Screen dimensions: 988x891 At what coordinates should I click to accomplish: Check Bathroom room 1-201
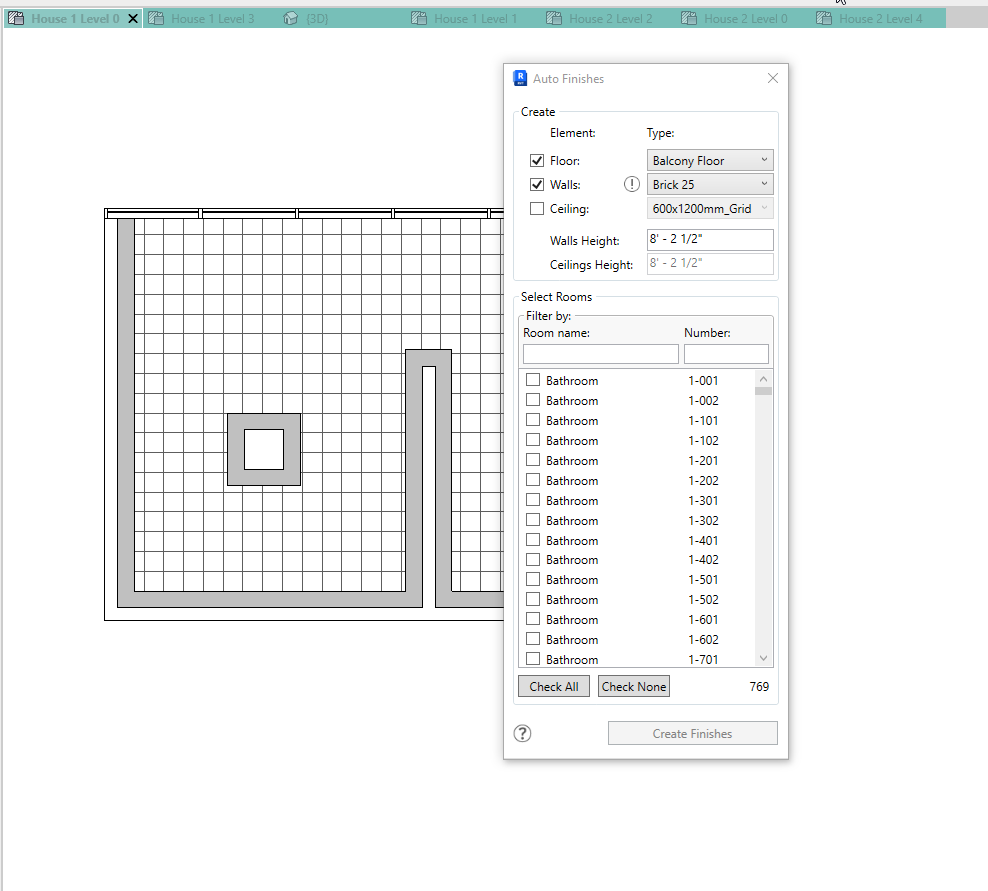click(x=533, y=460)
